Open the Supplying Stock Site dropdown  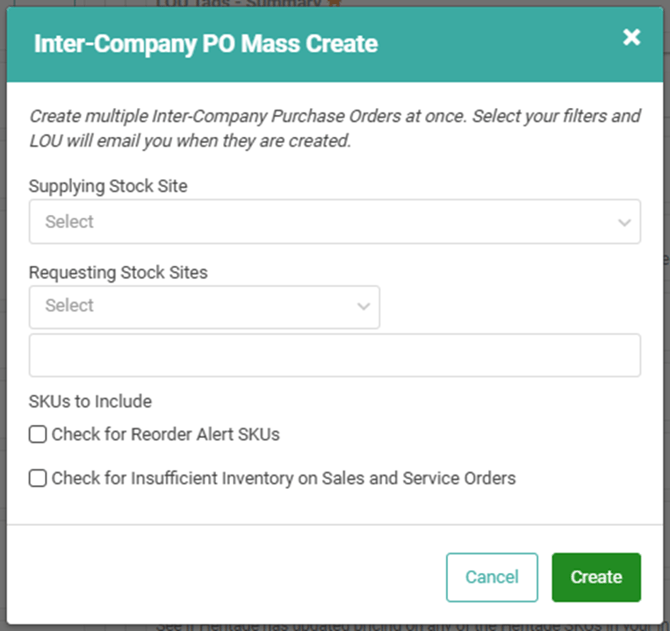pos(334,221)
